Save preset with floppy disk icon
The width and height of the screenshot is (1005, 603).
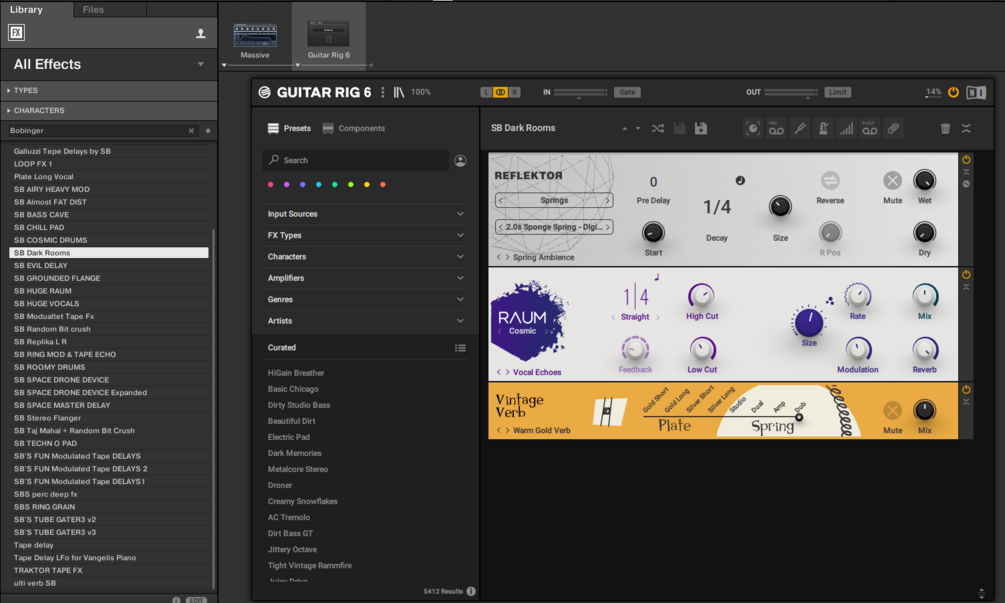pos(701,128)
